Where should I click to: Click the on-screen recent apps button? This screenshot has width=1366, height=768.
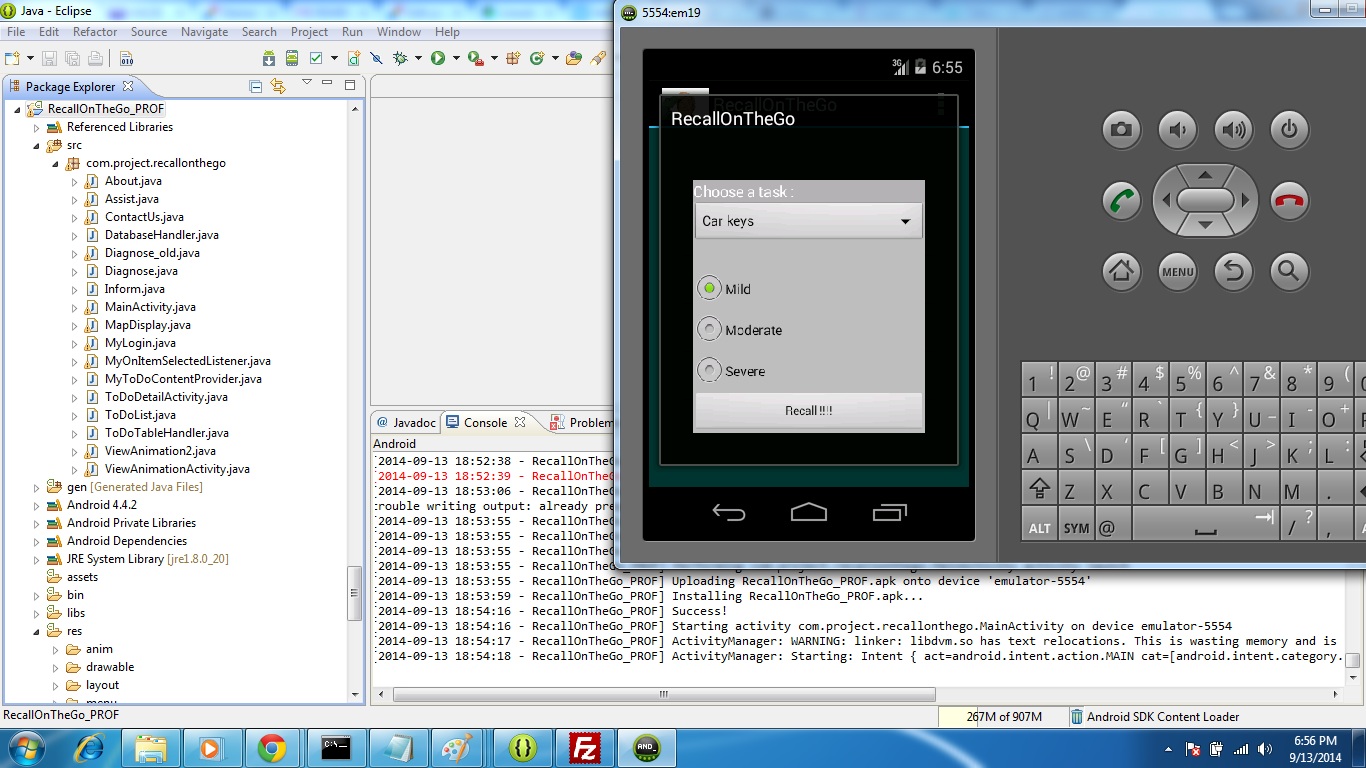point(889,513)
